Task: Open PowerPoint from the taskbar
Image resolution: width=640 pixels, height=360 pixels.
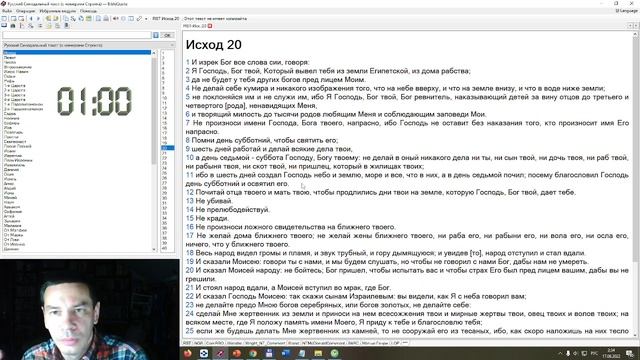Action: [236, 353]
